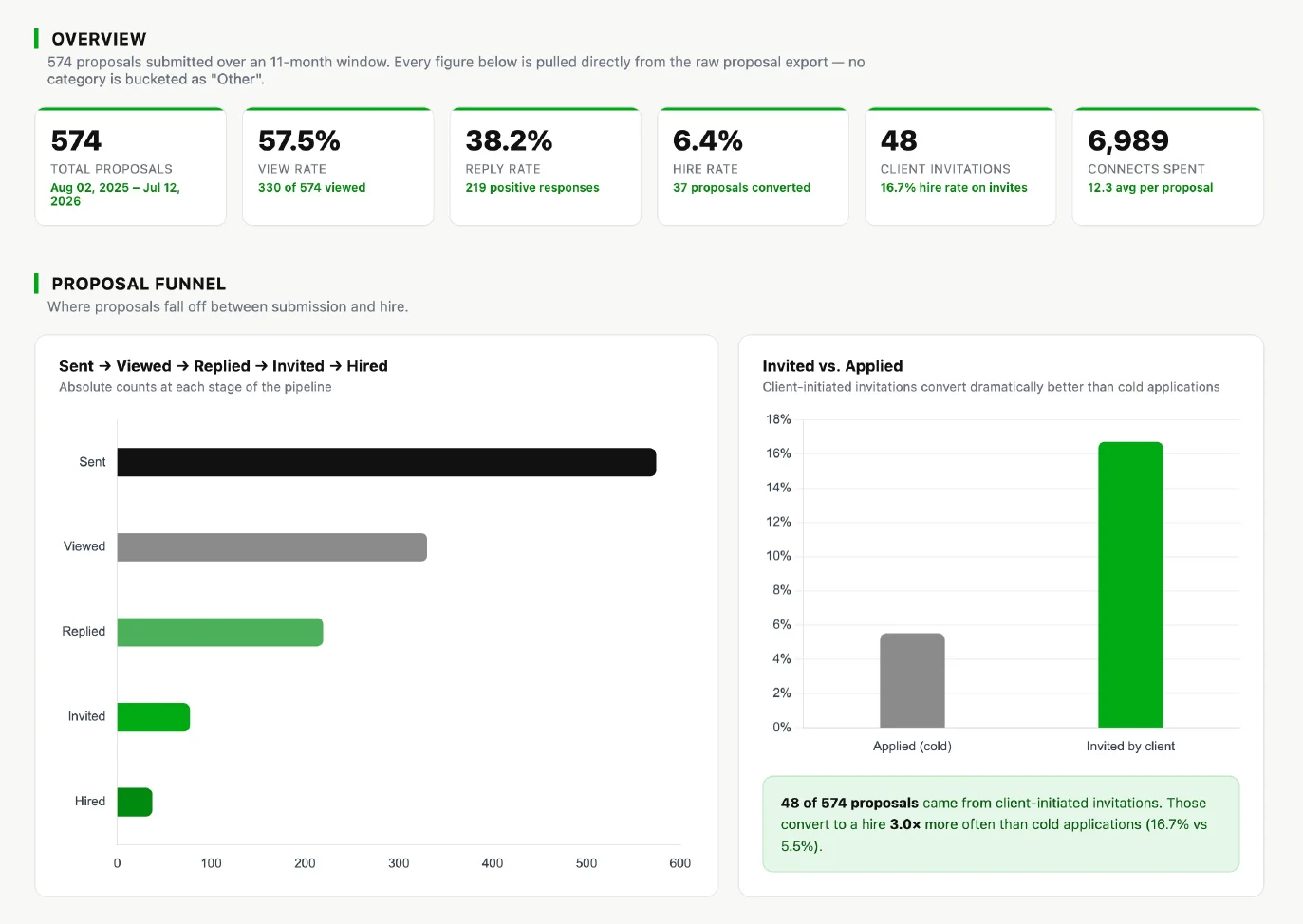Click the 'PROPOSAL FUNNEL' section heading
Image resolution: width=1303 pixels, height=924 pixels.
[139, 284]
